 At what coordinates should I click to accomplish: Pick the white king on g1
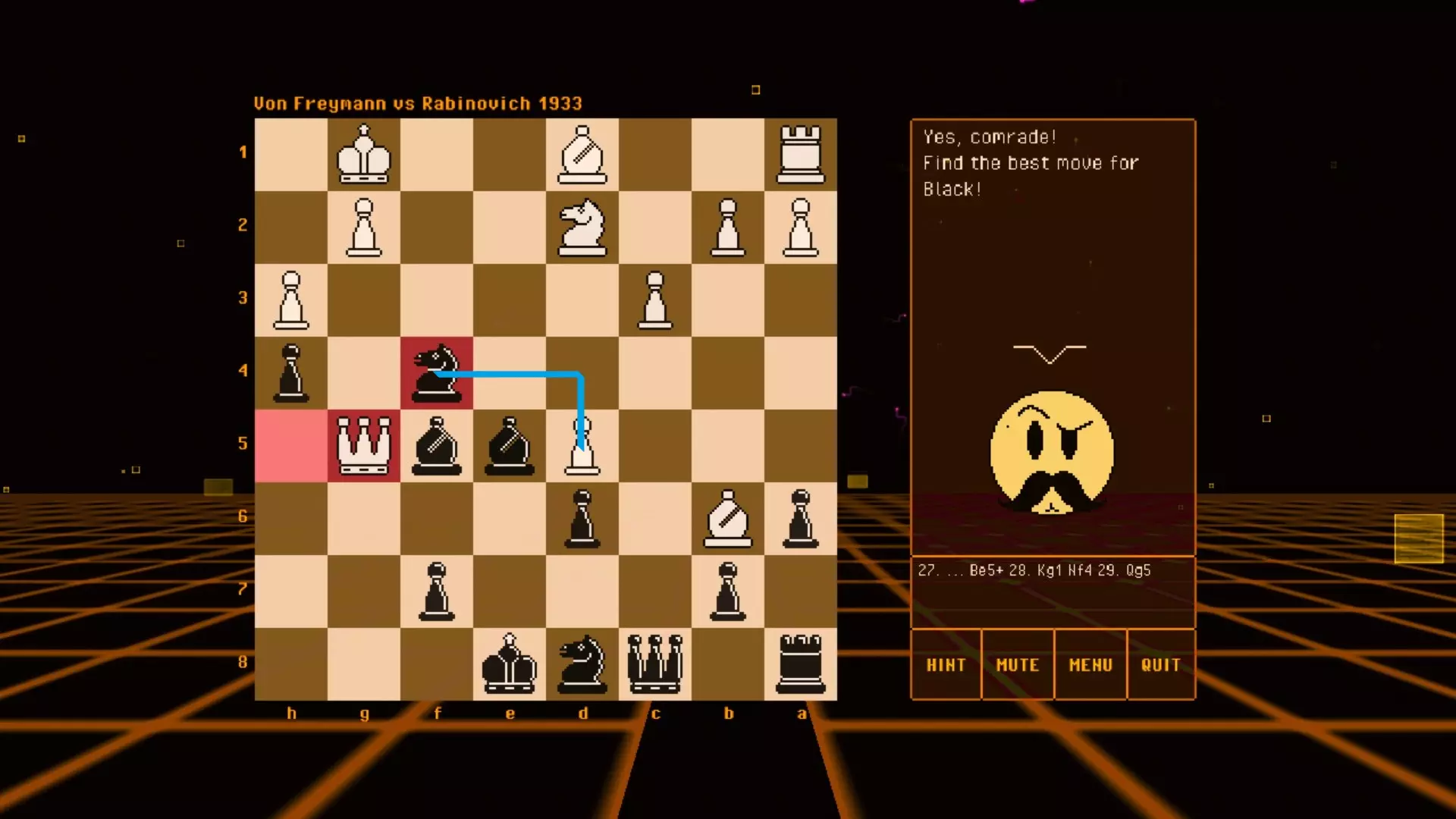[364, 155]
